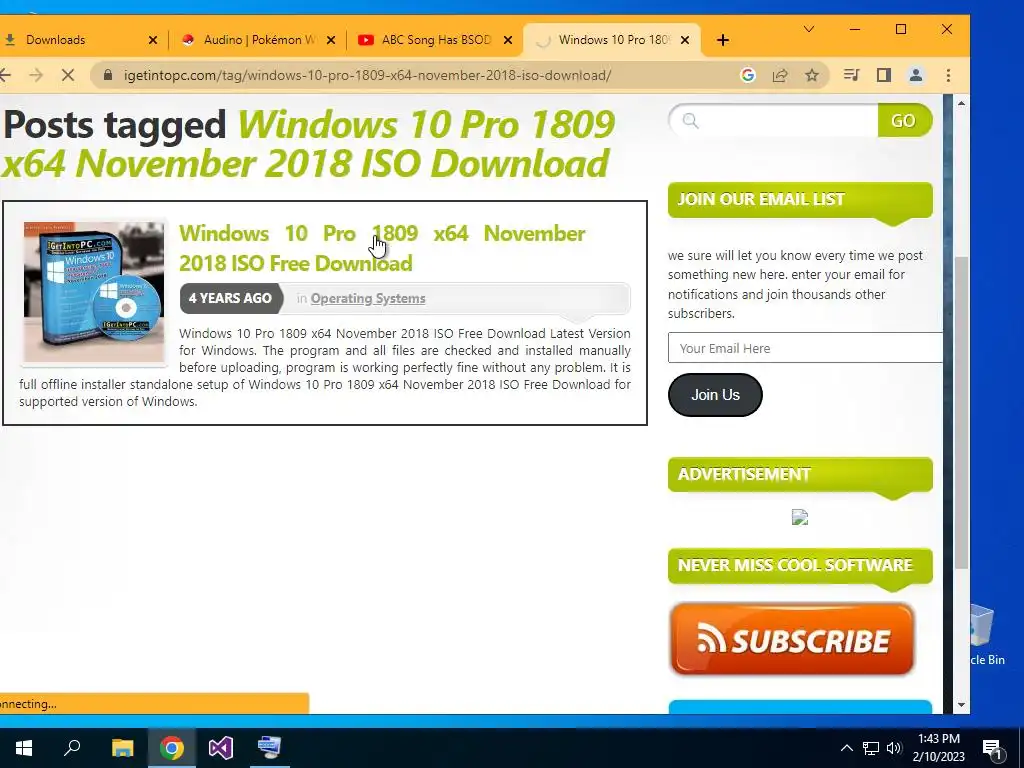
Task: Click the 4 YEARS AGO label
Action: pos(231,298)
